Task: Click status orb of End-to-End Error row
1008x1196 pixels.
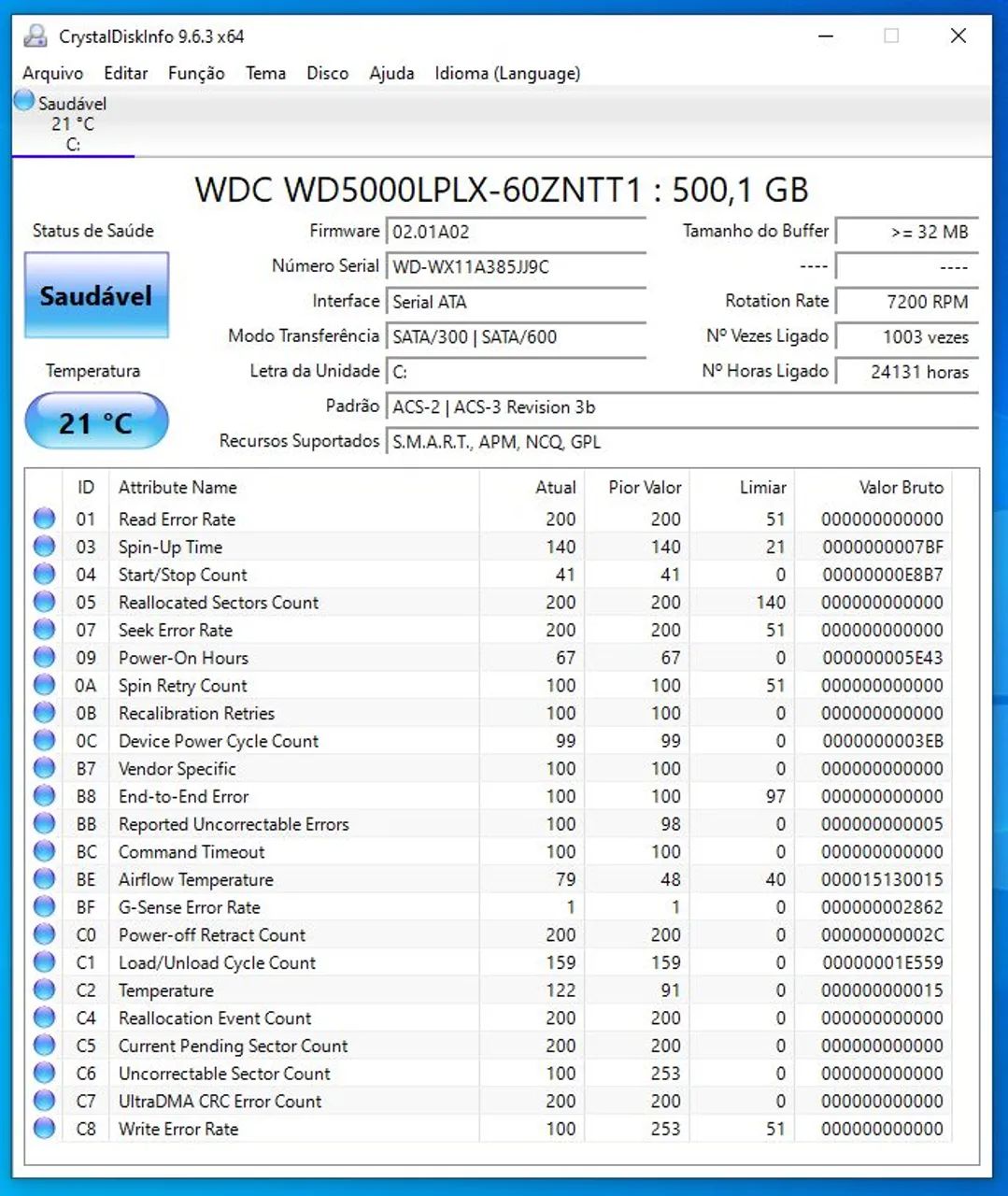Action: pos(44,796)
